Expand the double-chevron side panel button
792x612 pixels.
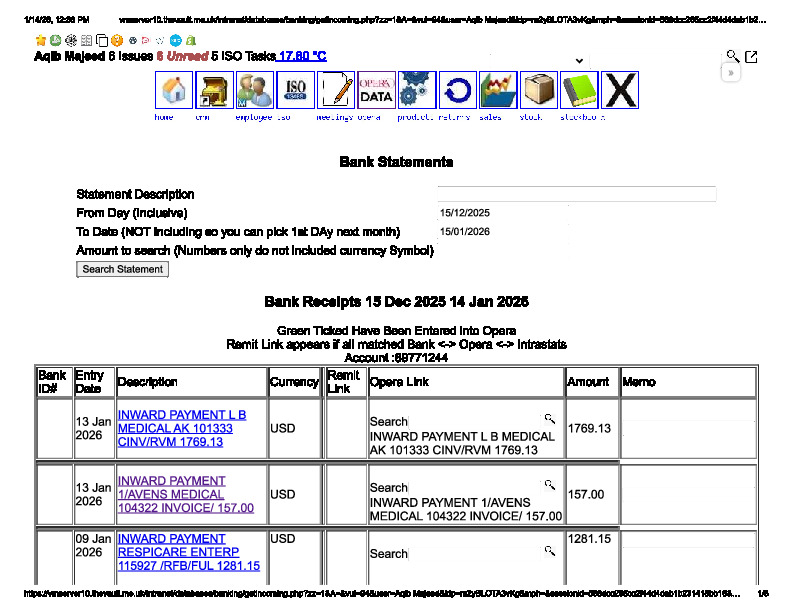pos(732,73)
